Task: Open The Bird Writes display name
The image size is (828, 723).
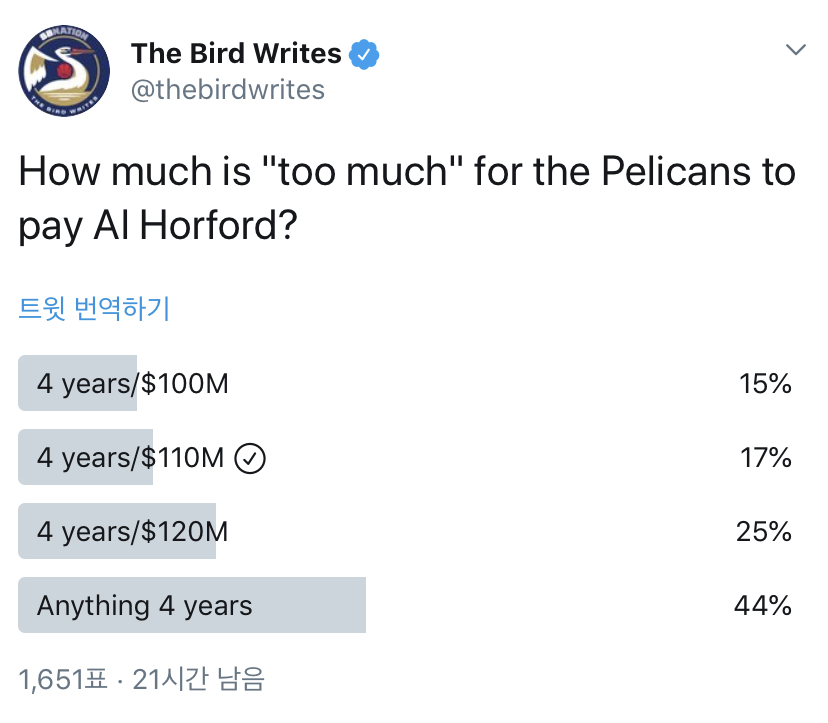Action: click(x=236, y=53)
